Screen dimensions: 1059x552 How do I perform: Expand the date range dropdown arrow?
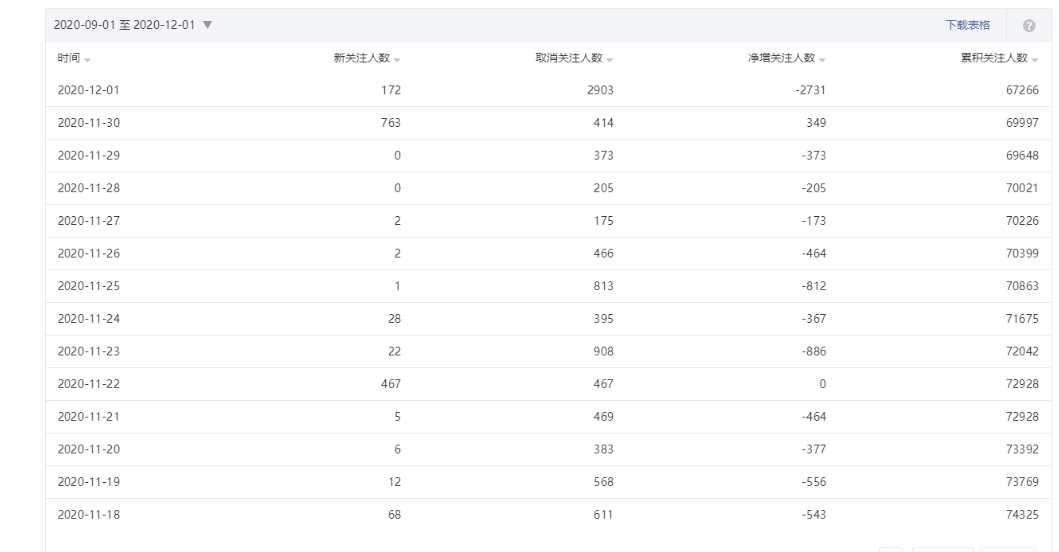coord(207,25)
